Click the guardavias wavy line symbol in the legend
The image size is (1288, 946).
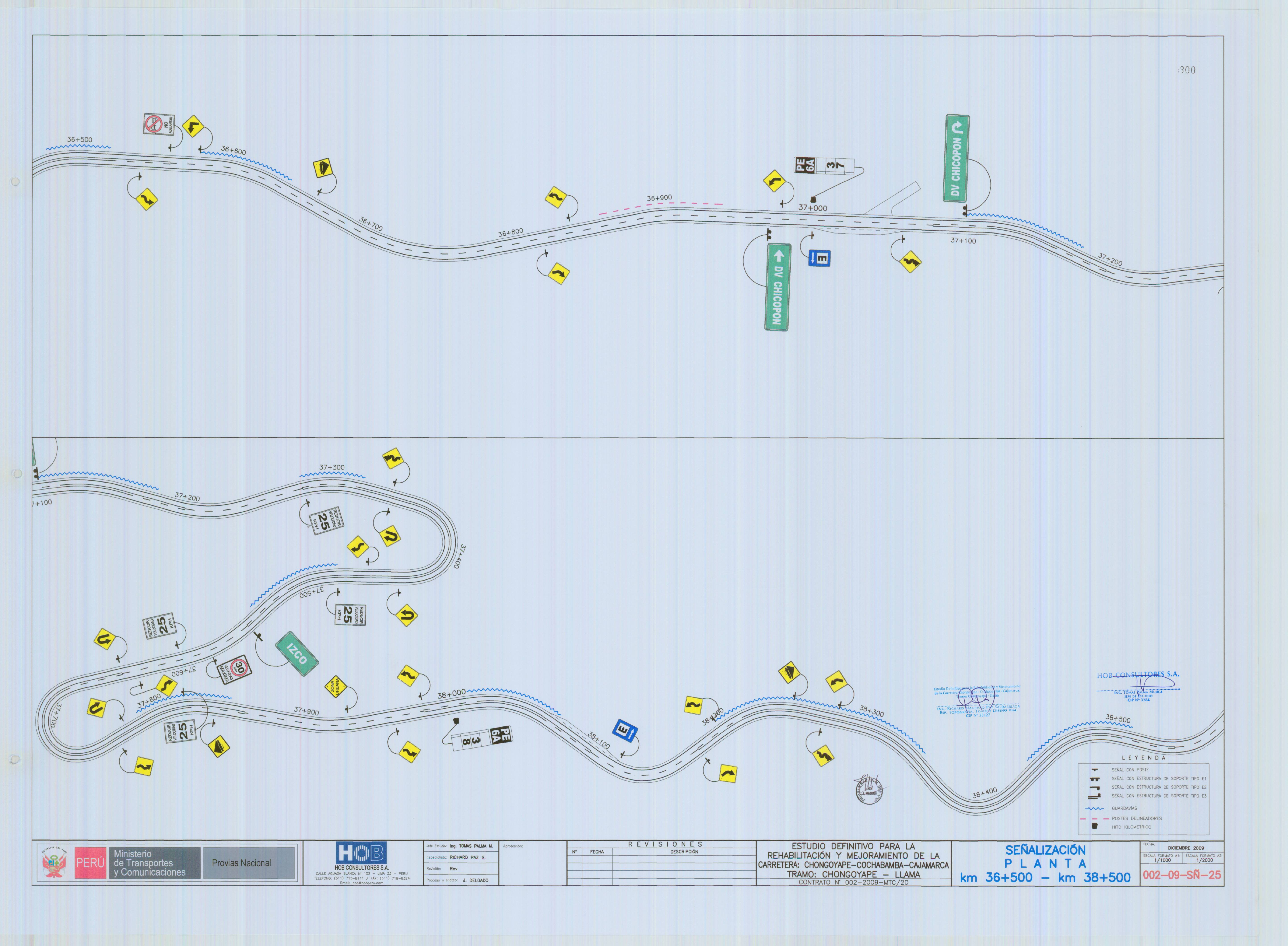point(1095,809)
